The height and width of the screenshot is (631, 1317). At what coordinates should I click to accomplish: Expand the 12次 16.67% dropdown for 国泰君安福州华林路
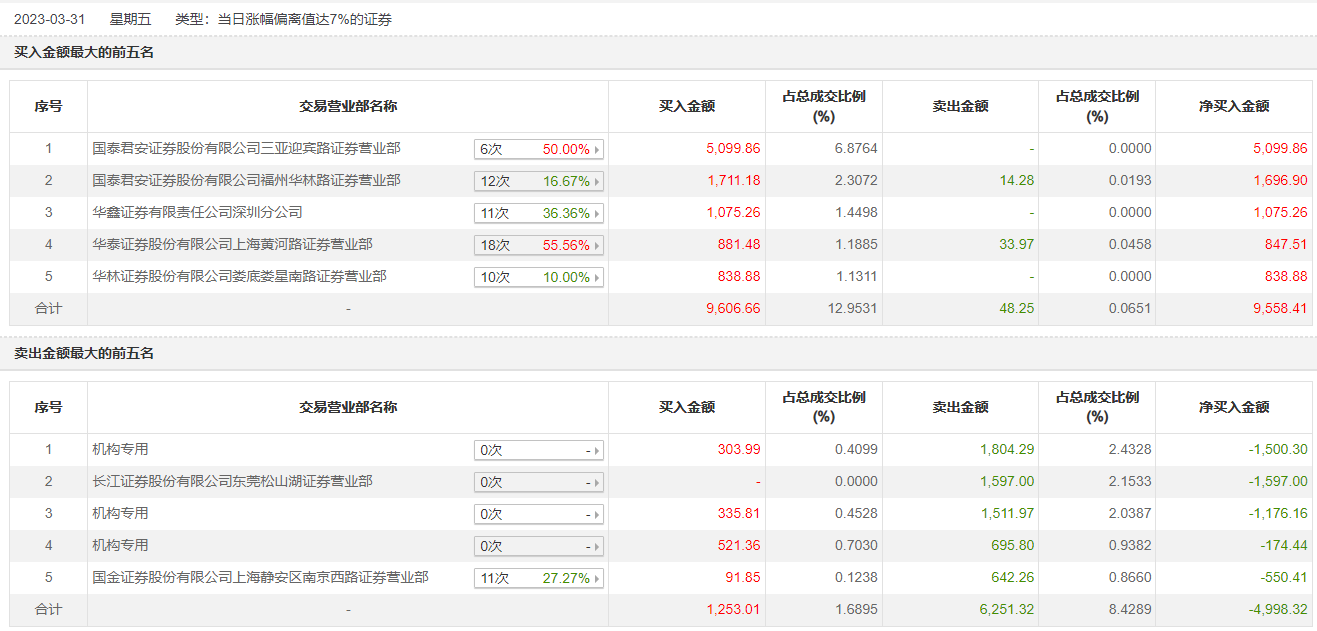point(538,181)
